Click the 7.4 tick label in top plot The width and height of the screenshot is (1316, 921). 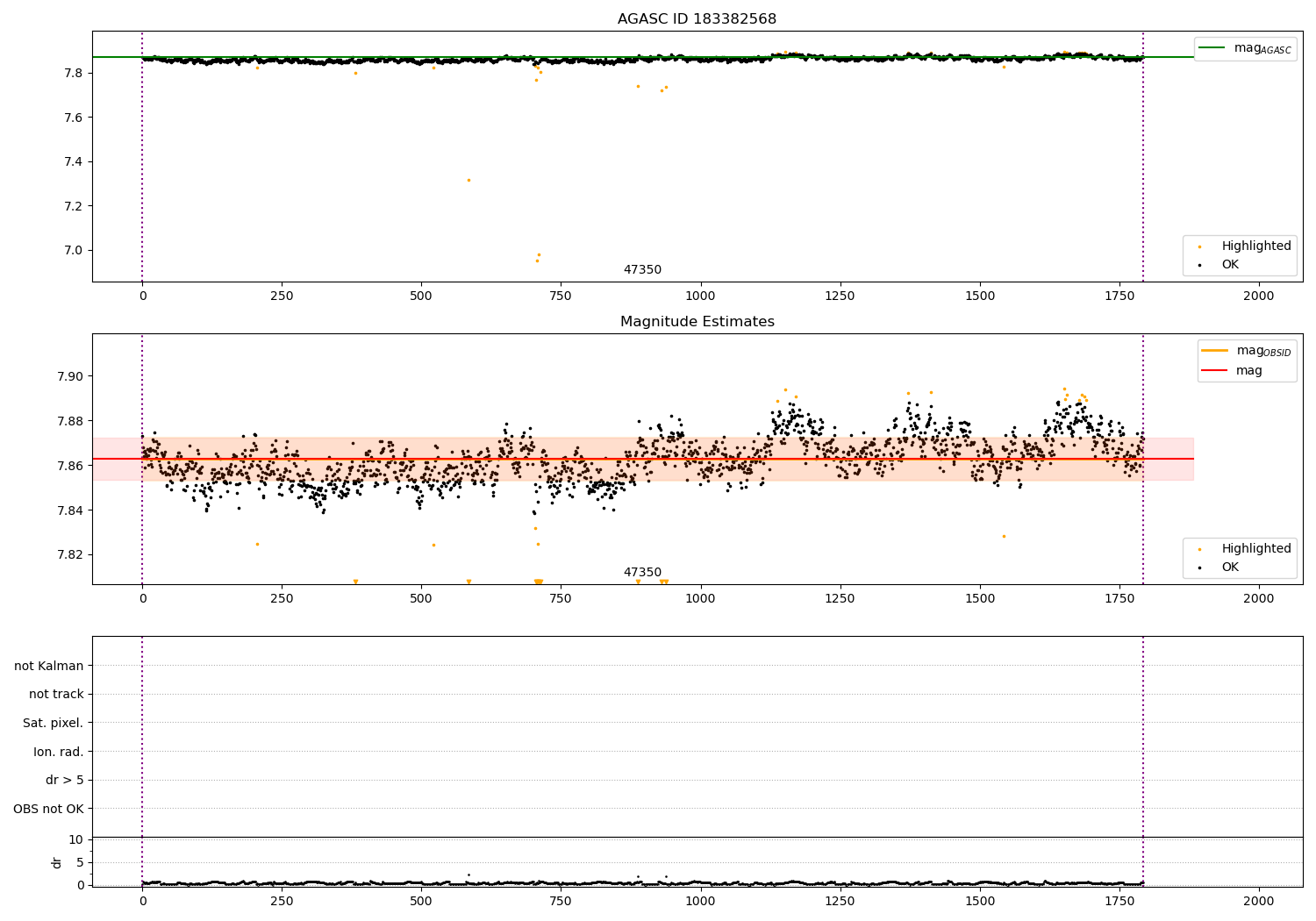(73, 161)
